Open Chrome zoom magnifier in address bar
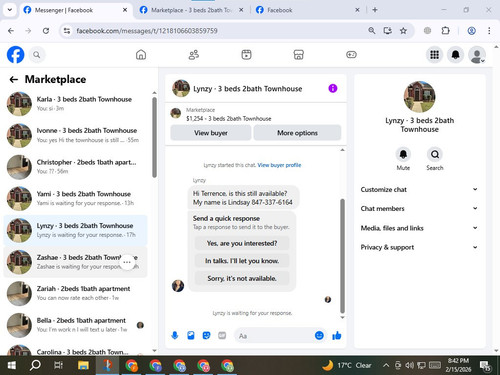Image resolution: width=500 pixels, height=375 pixels. [372, 31]
